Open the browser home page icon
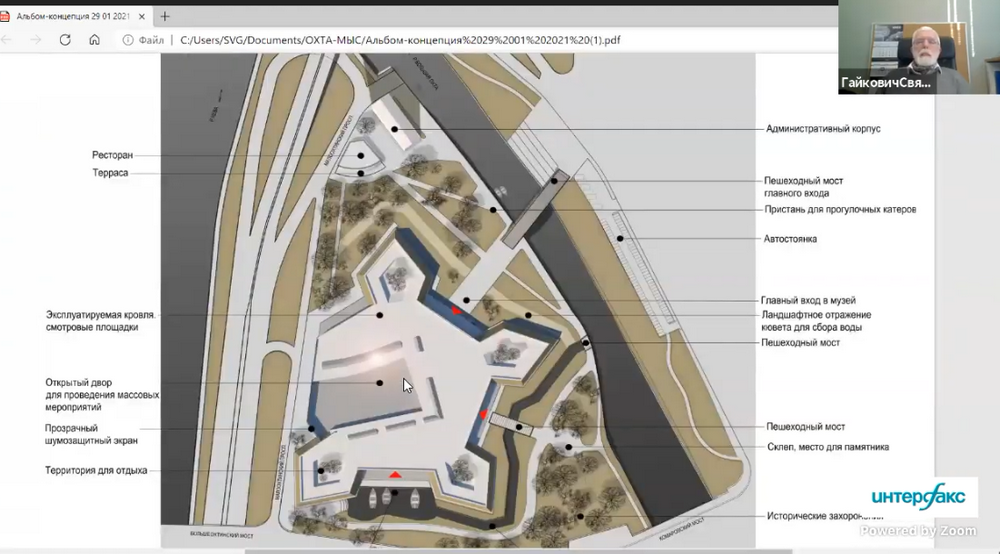The height and width of the screenshot is (554, 1000). tap(94, 40)
